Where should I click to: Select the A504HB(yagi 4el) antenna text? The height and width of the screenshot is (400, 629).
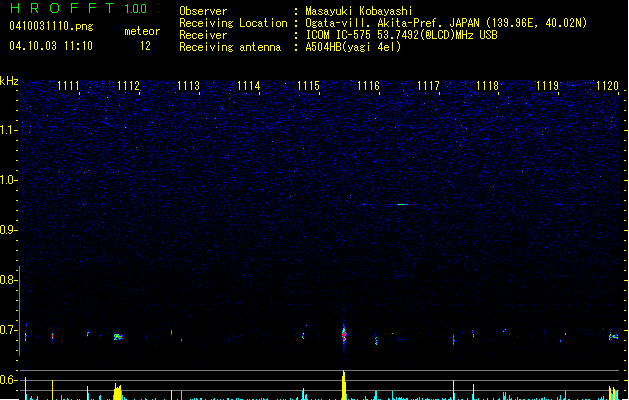tap(353, 47)
